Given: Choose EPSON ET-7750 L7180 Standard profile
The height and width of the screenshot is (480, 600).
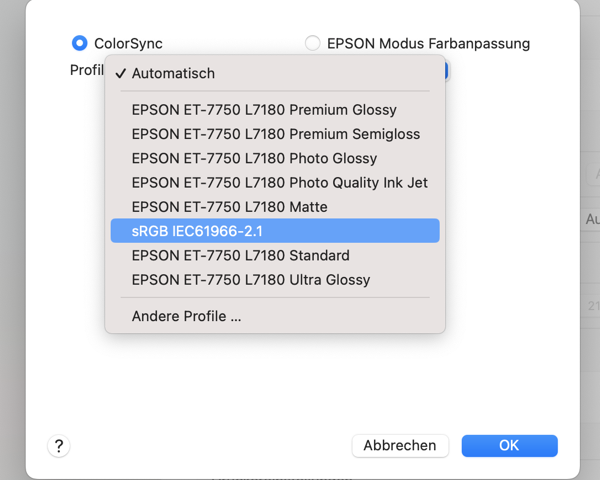Looking at the screenshot, I should coord(275,255).
